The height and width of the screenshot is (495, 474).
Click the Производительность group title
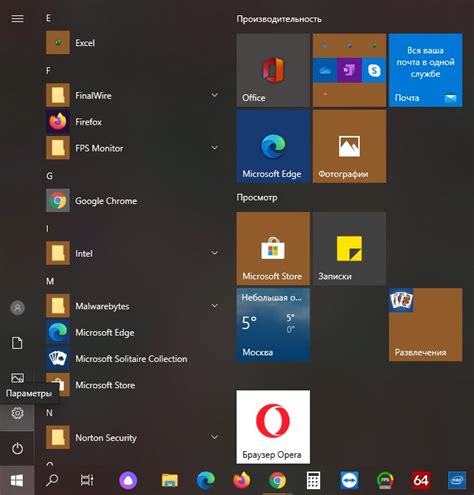pyautogui.click(x=279, y=19)
